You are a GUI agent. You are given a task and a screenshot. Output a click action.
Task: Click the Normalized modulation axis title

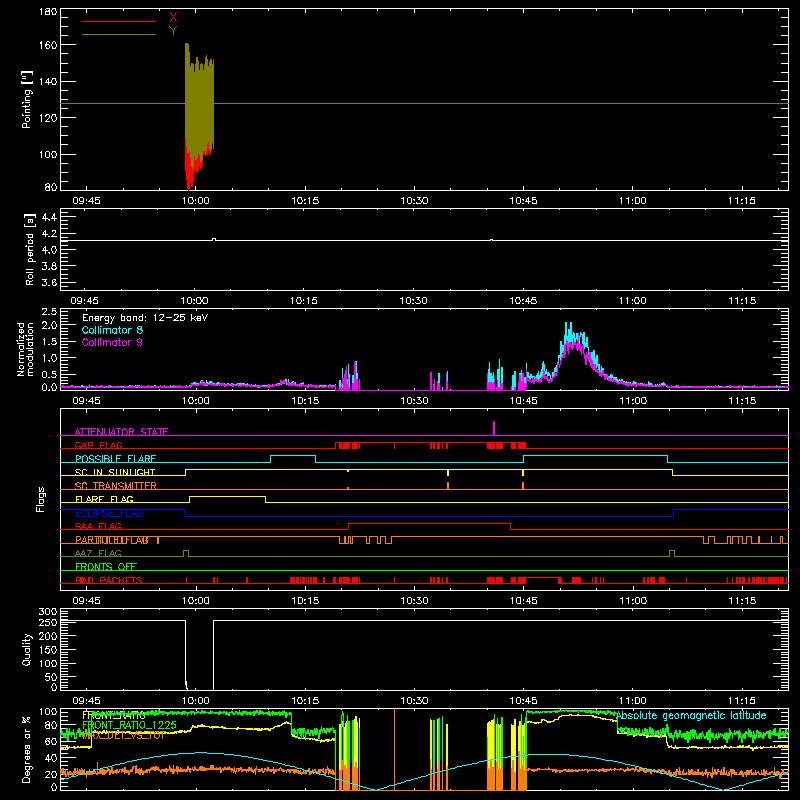25,349
